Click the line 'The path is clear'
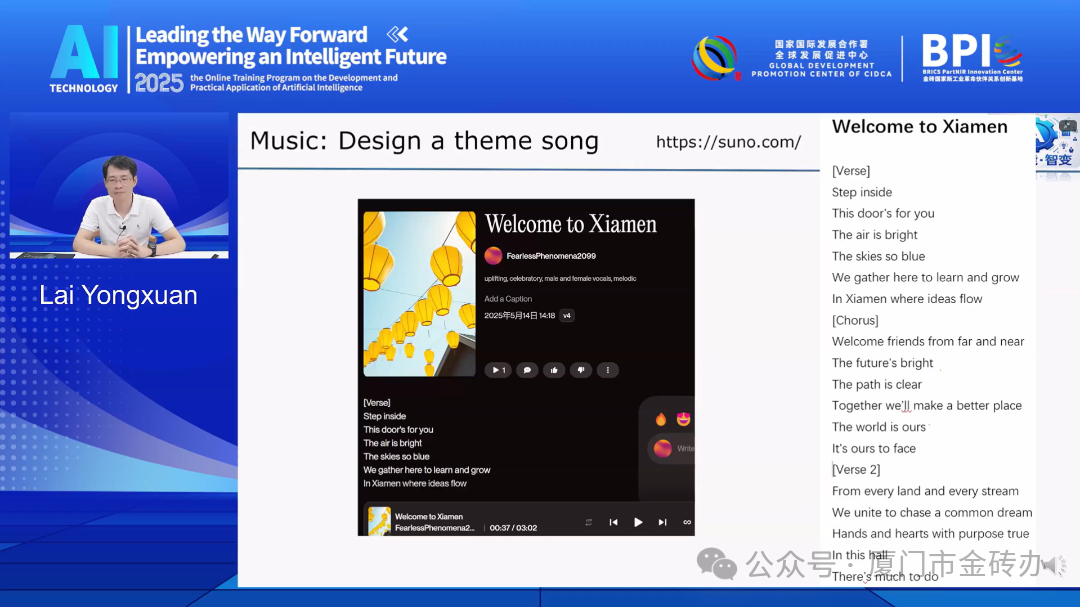1080x607 pixels. (x=877, y=384)
